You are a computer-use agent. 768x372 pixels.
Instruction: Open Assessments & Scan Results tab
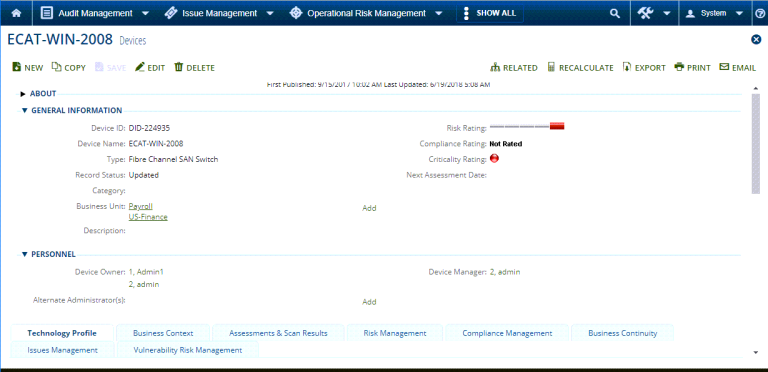(x=278, y=333)
